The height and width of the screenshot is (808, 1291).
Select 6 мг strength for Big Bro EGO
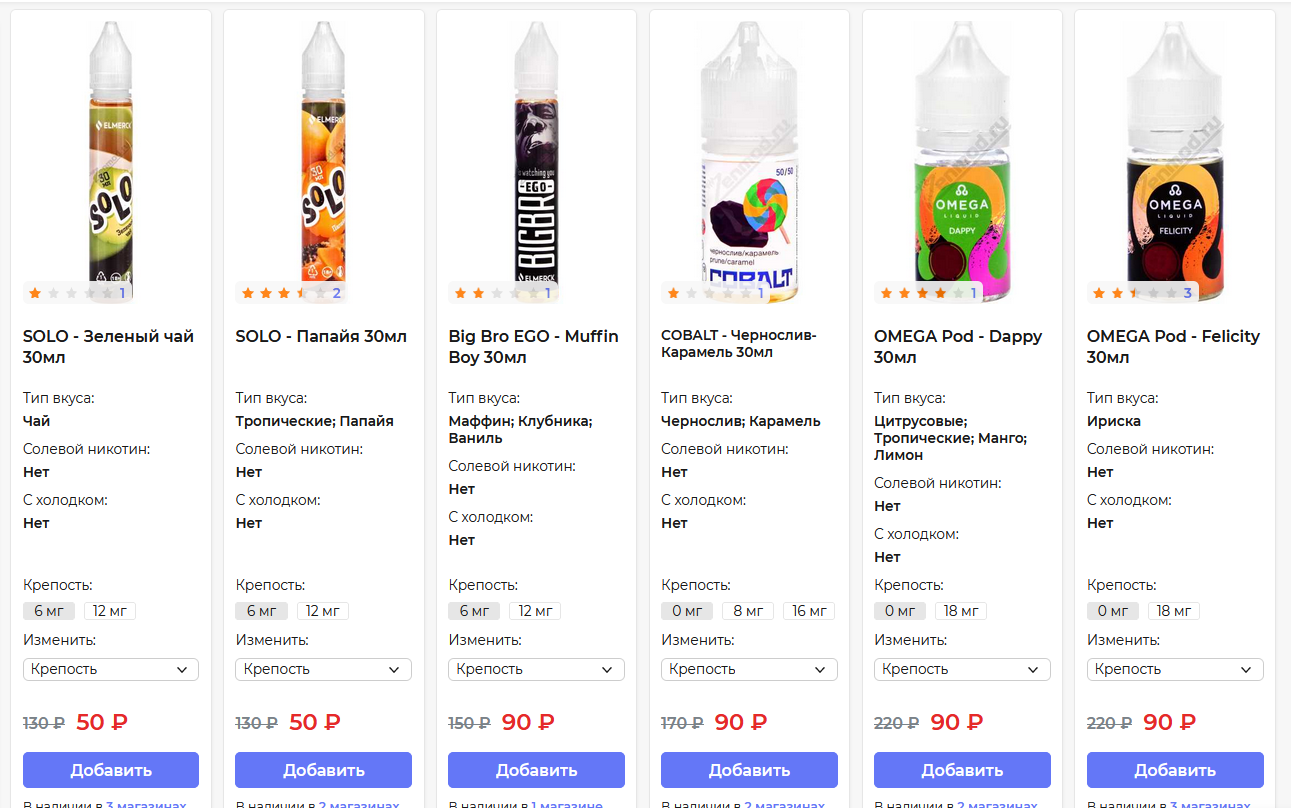[474, 611]
